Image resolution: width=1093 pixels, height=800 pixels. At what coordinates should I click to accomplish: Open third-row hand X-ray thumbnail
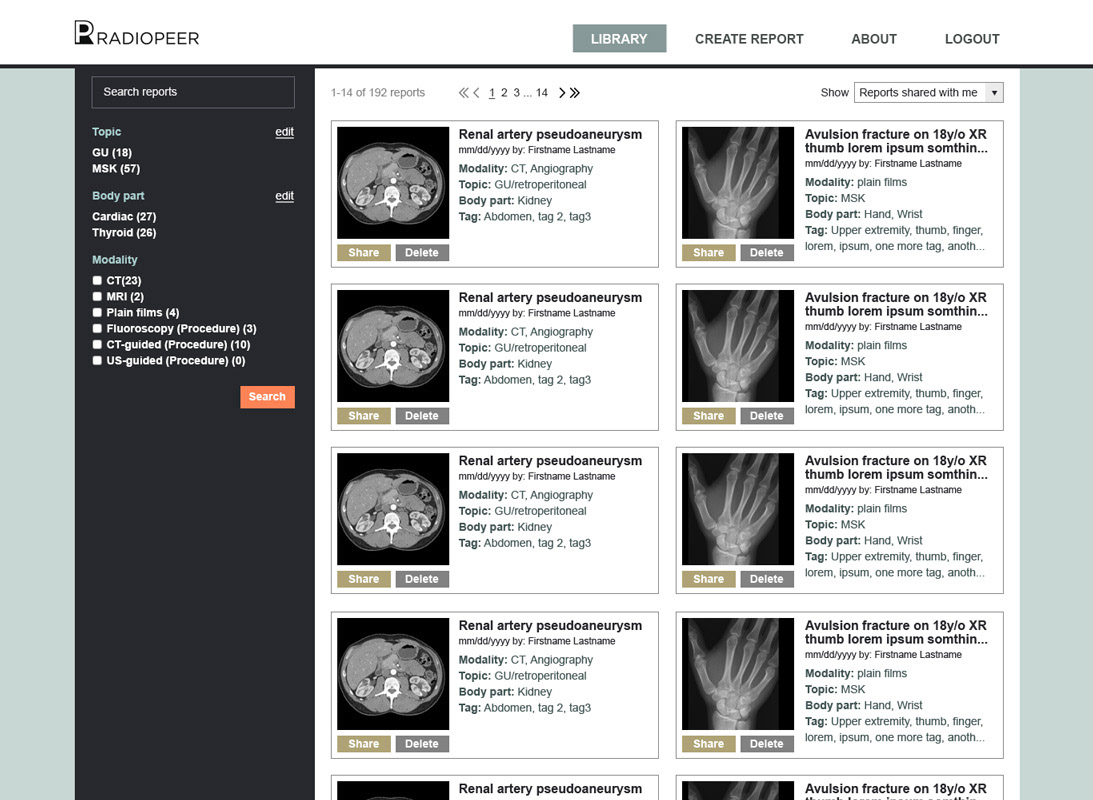[x=737, y=509]
